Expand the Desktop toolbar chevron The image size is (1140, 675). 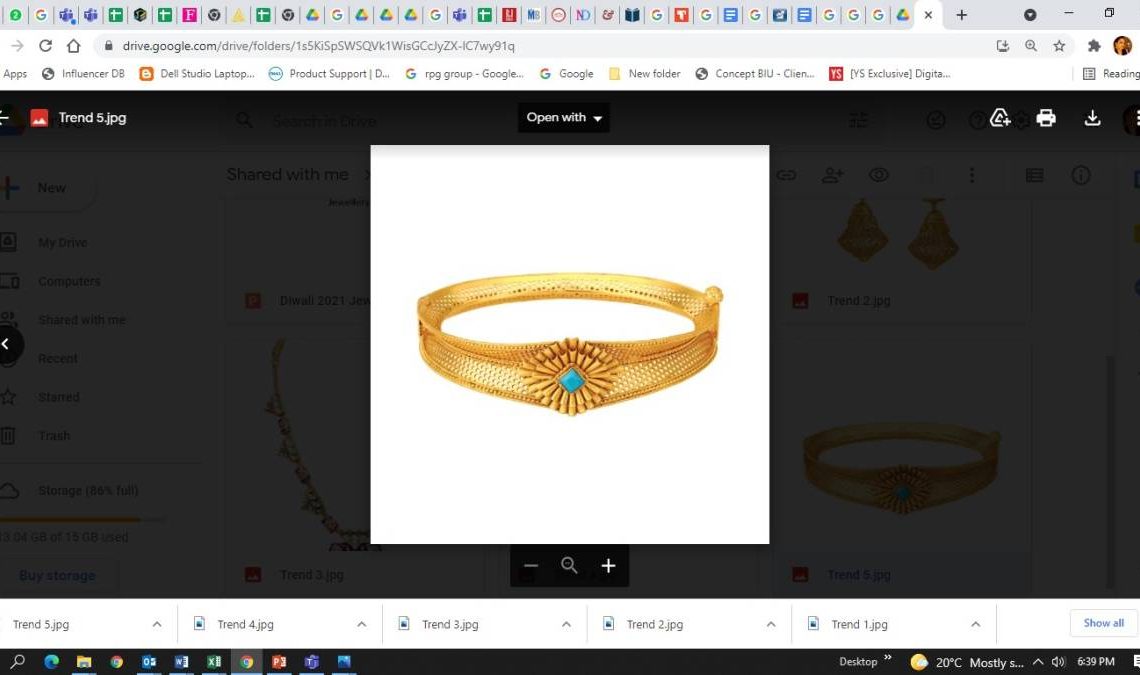[888, 658]
